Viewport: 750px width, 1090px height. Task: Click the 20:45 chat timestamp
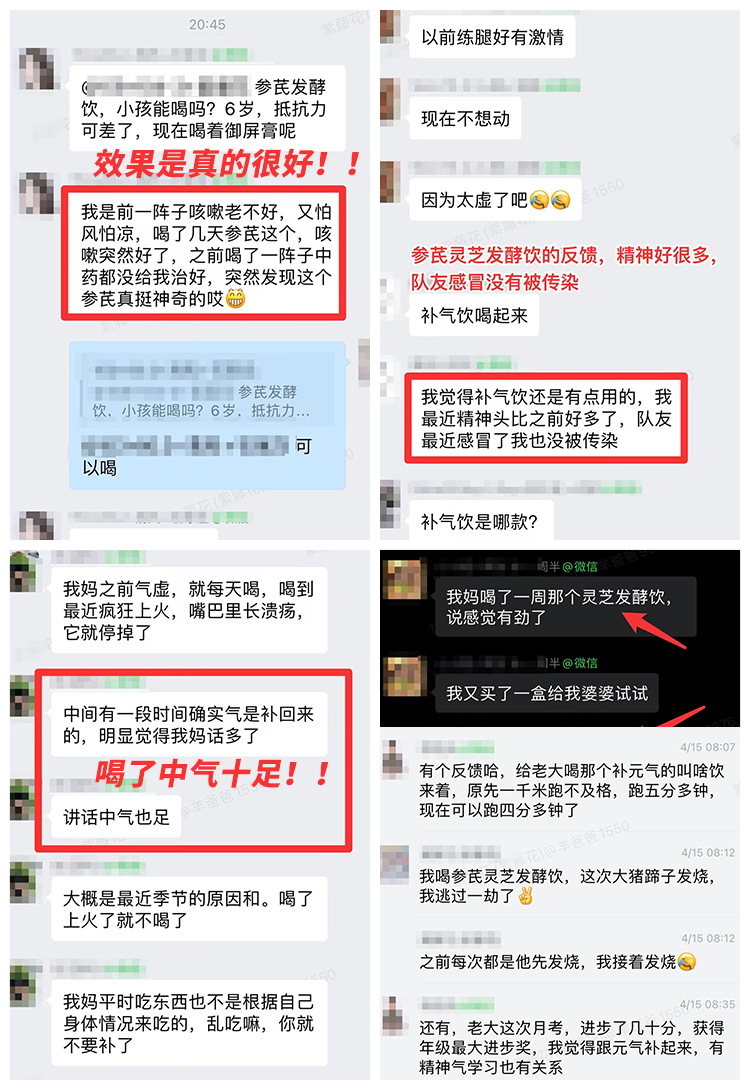[x=207, y=24]
